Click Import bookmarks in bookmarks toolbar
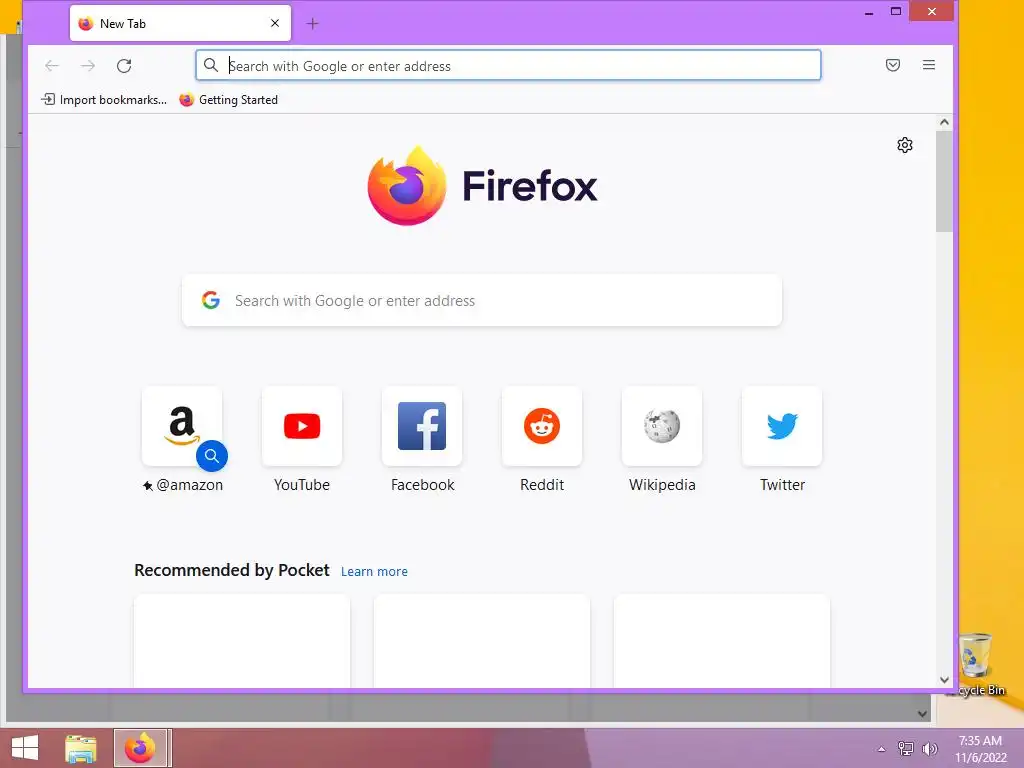The height and width of the screenshot is (768, 1024). pyautogui.click(x=104, y=100)
